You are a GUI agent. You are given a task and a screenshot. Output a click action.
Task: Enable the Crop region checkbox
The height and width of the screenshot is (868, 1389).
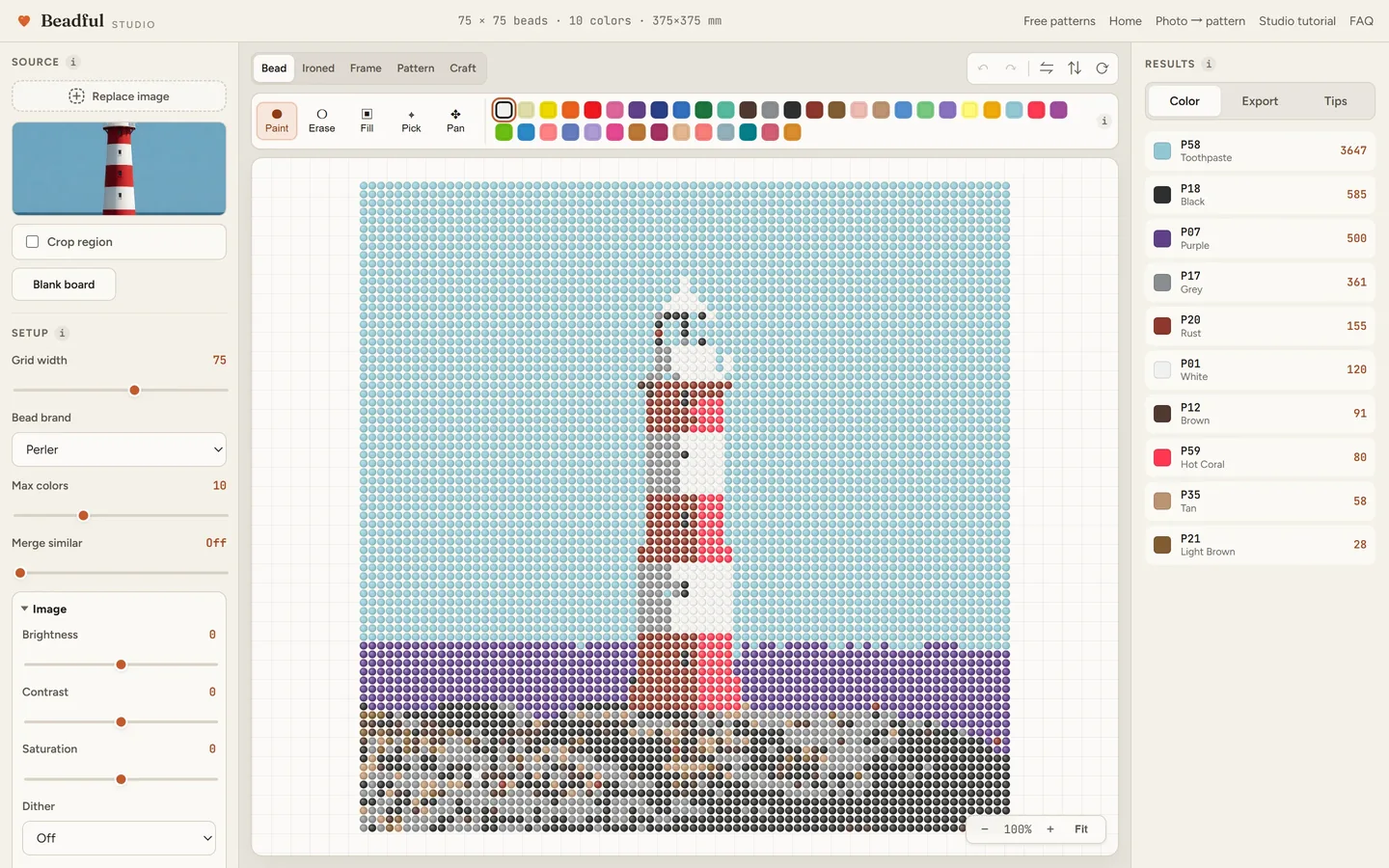click(33, 242)
